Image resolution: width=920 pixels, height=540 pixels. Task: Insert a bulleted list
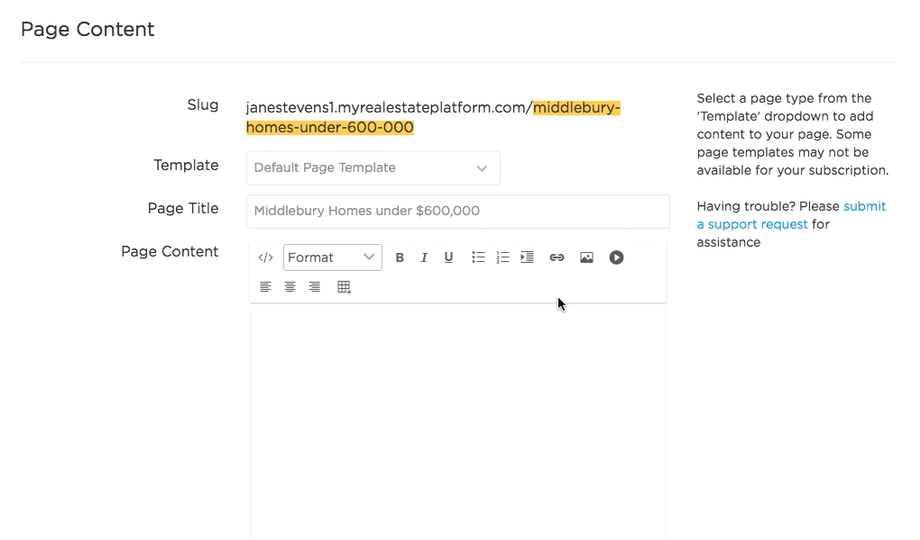[478, 258]
